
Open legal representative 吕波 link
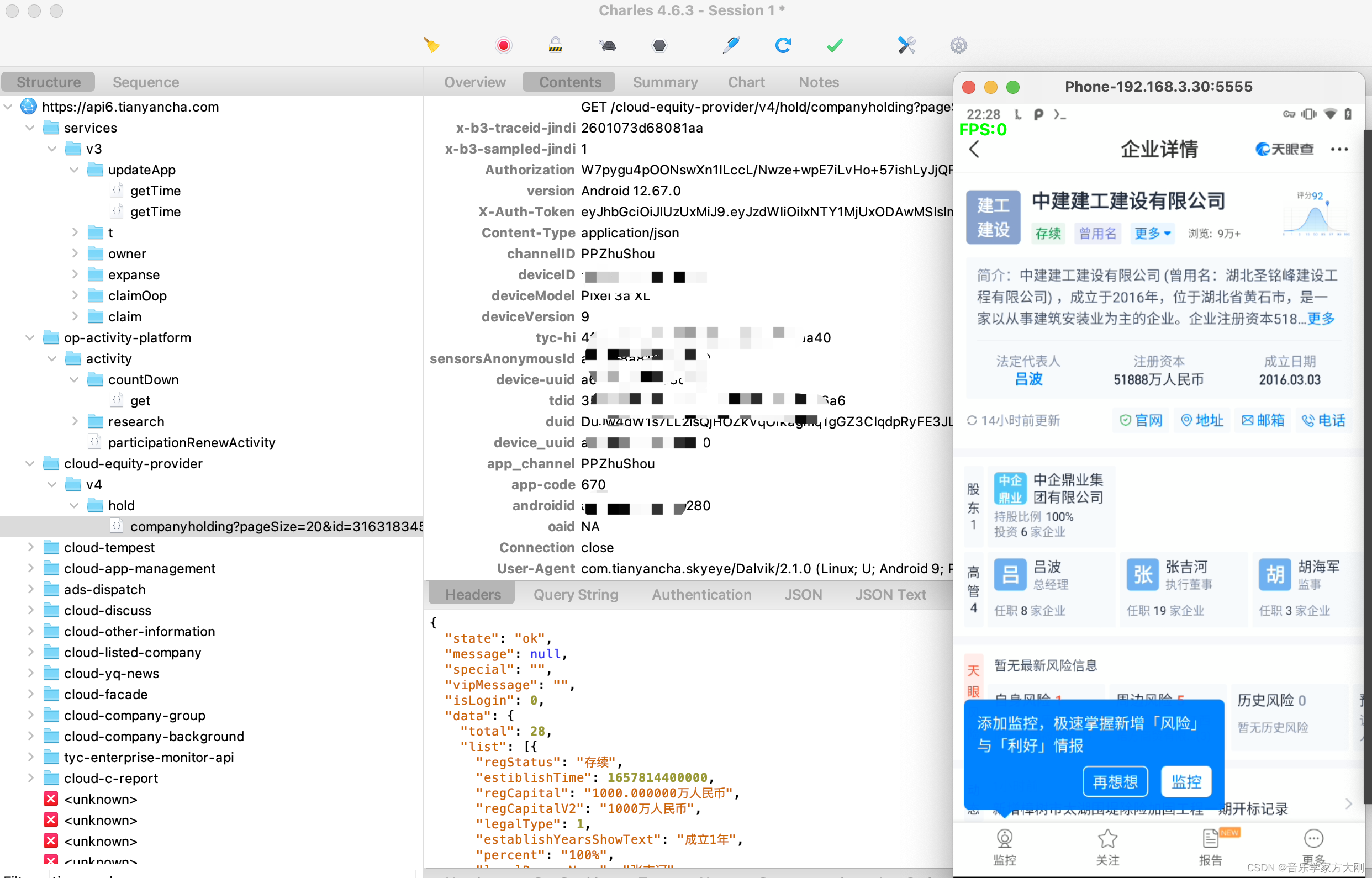1028,379
